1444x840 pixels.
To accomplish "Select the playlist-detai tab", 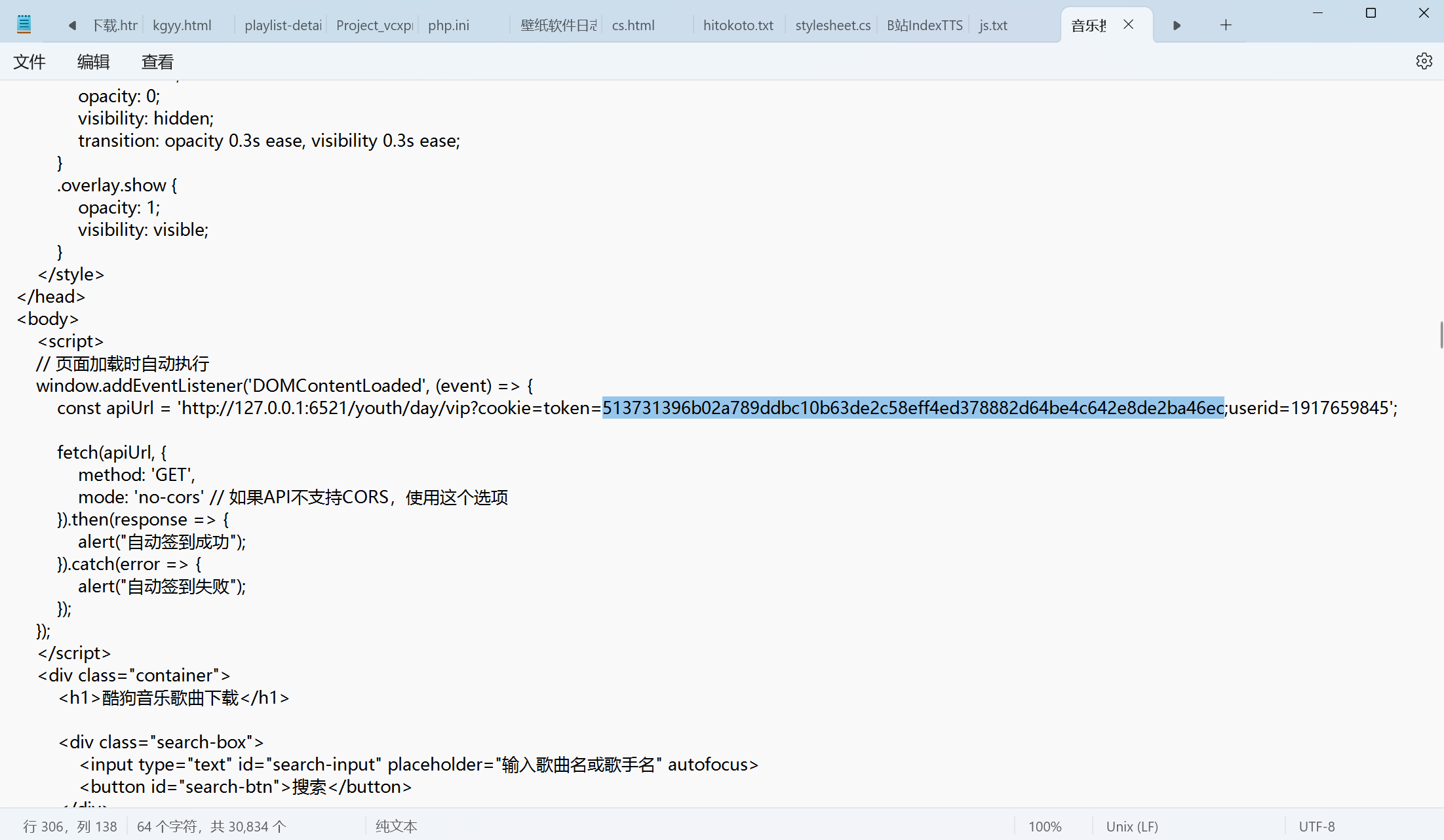I will coord(283,26).
